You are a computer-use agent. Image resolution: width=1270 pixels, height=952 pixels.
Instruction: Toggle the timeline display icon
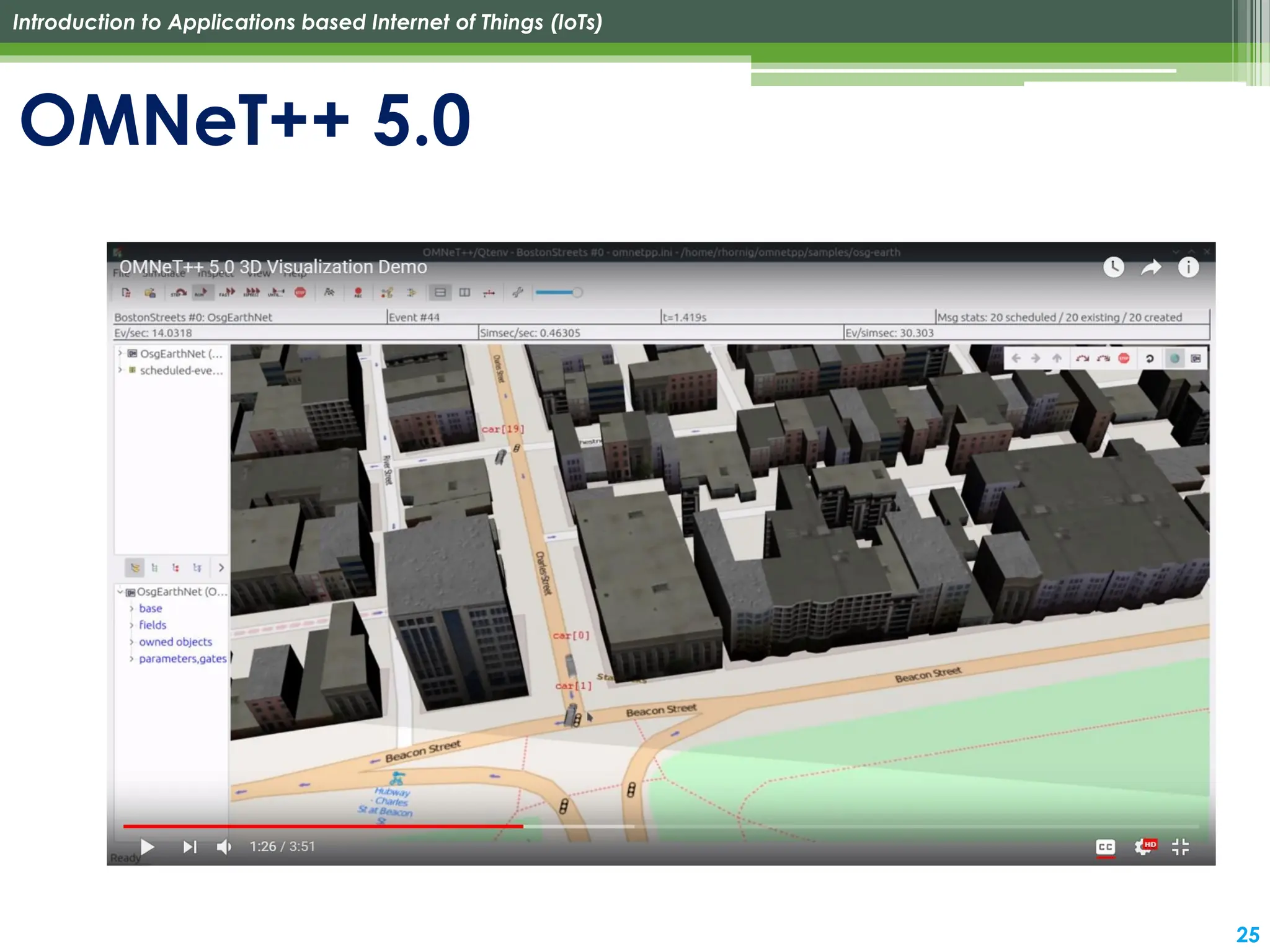pos(489,293)
